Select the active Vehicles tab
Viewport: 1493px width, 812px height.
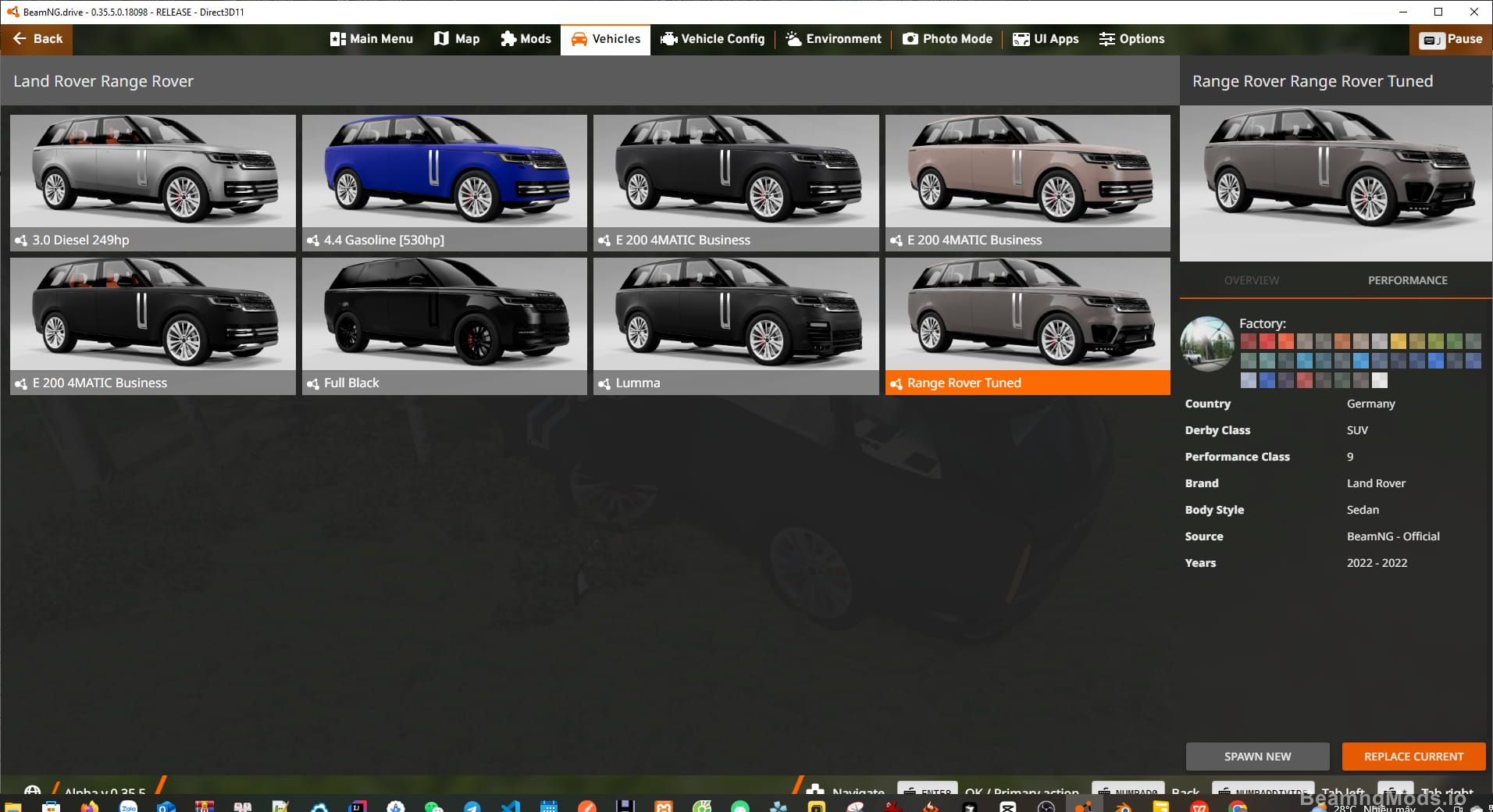coord(605,38)
